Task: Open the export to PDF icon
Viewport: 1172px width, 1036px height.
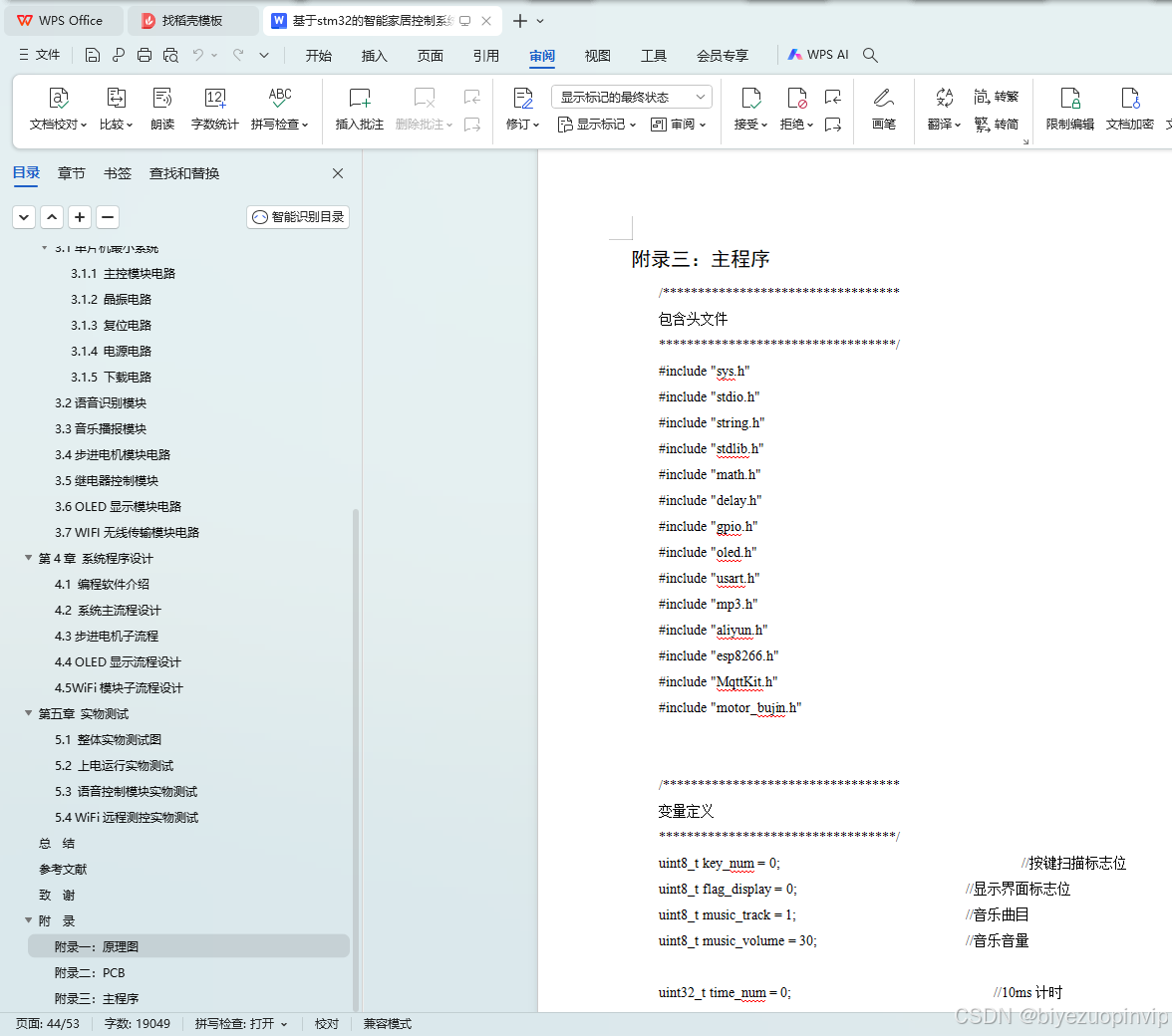Action: point(118,55)
